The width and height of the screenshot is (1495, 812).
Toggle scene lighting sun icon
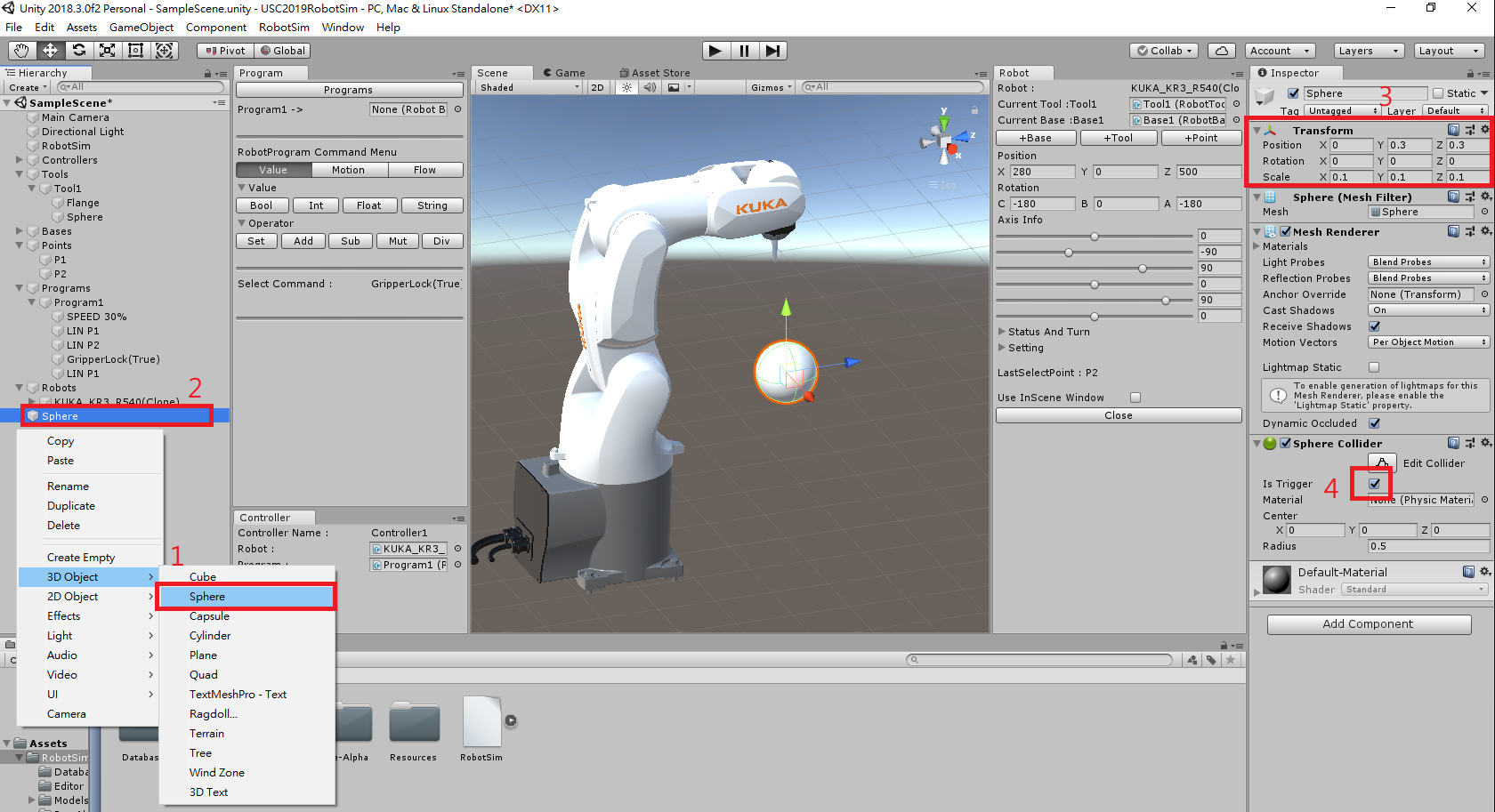pyautogui.click(x=626, y=87)
